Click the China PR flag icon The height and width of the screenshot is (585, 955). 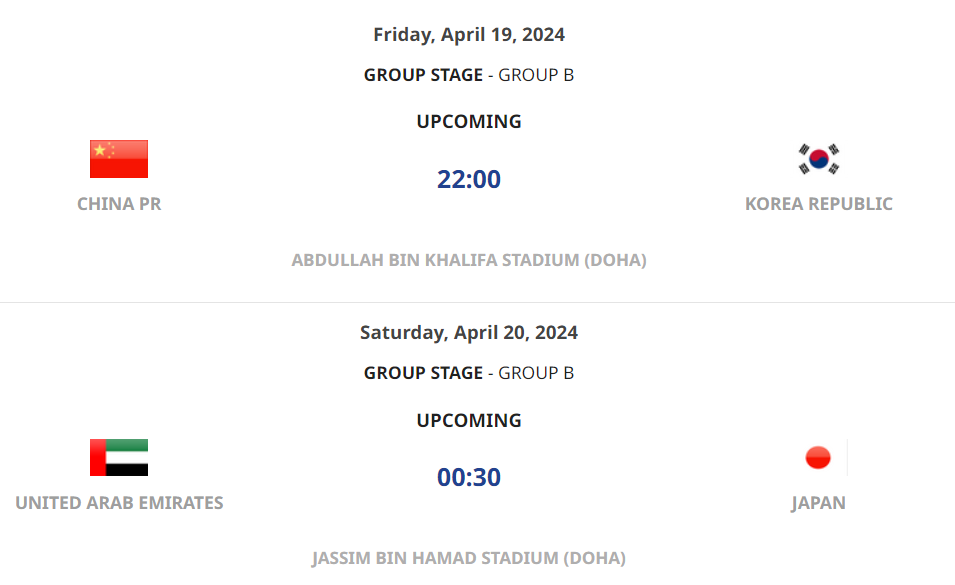click(x=119, y=159)
